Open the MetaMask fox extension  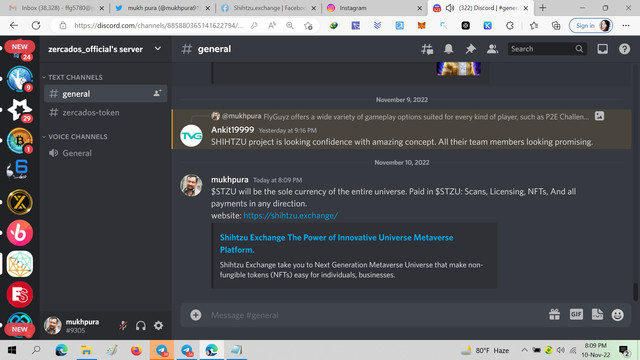pos(421,25)
